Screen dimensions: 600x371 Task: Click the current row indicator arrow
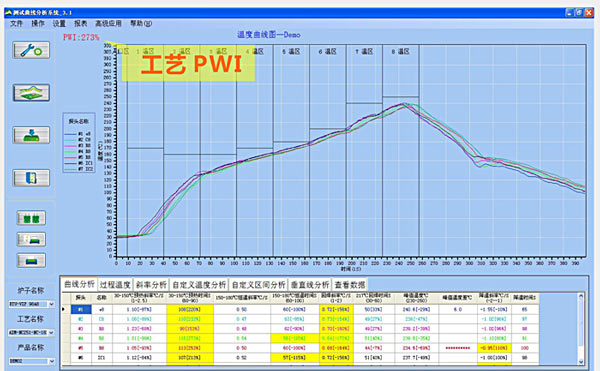(x=64, y=309)
